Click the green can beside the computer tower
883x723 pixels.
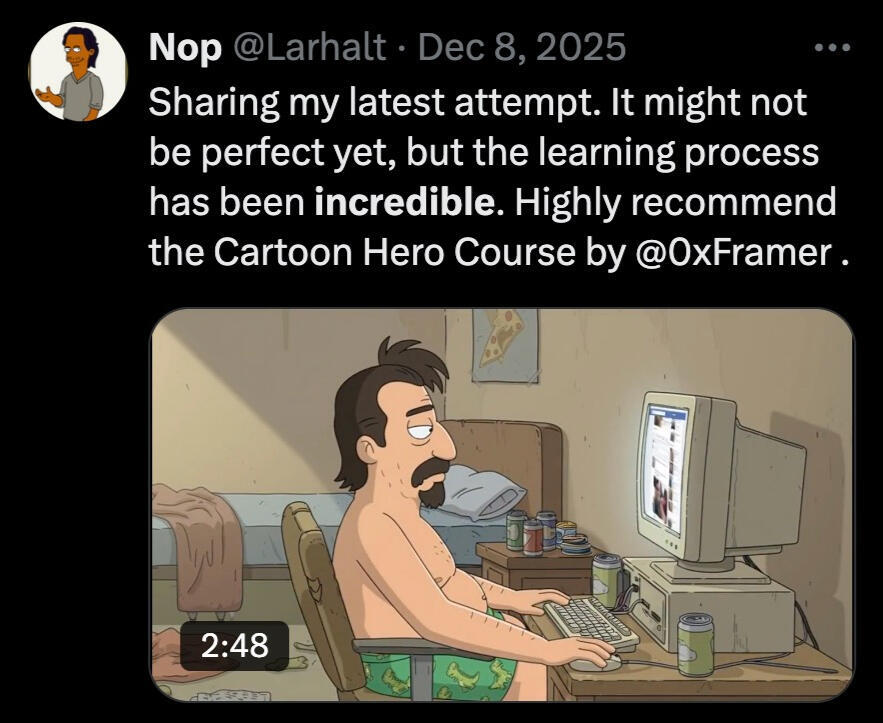click(x=693, y=643)
